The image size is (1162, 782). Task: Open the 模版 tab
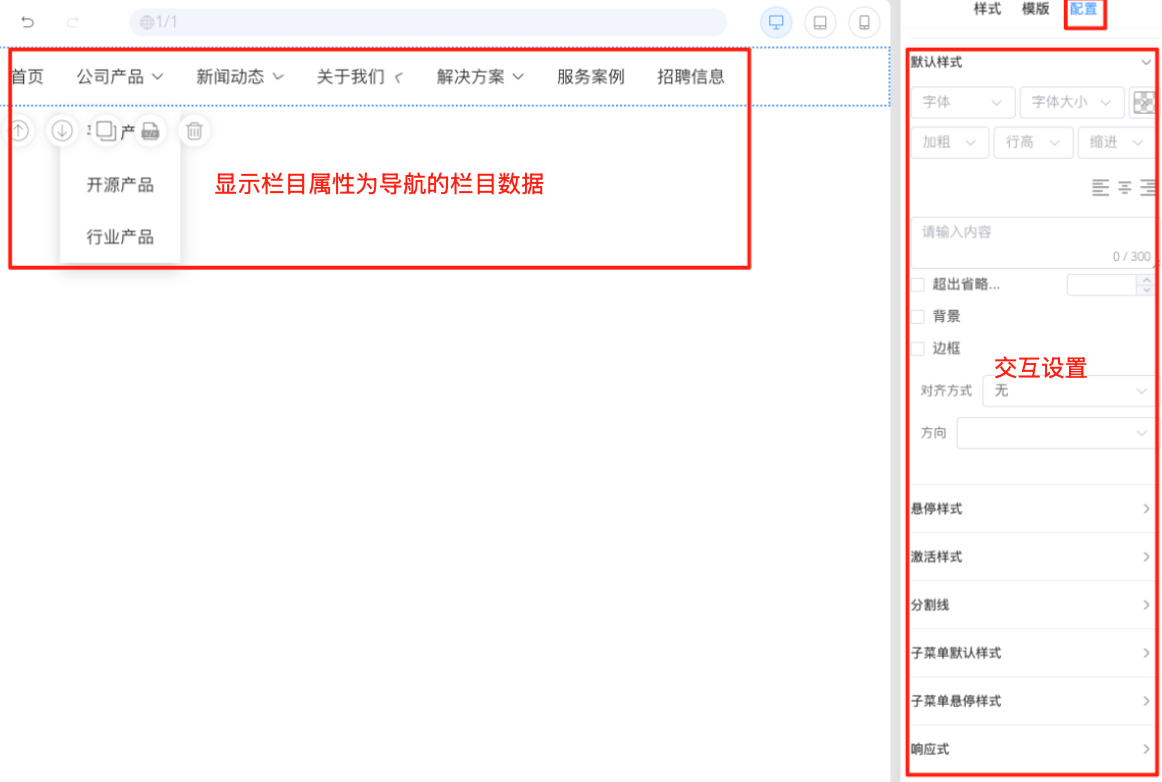coord(1035,9)
